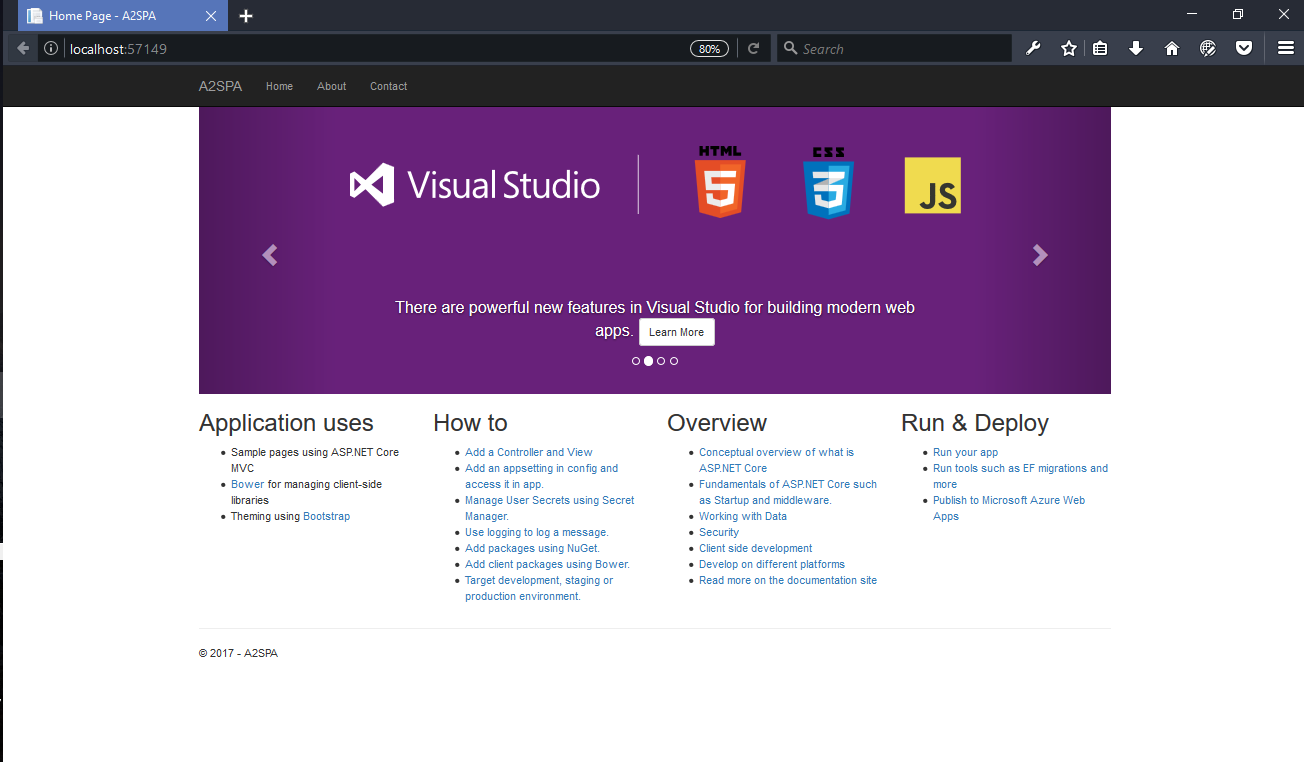This screenshot has width=1304, height=762.
Task: Click the browser back arrow button
Action: pyautogui.click(x=22, y=48)
